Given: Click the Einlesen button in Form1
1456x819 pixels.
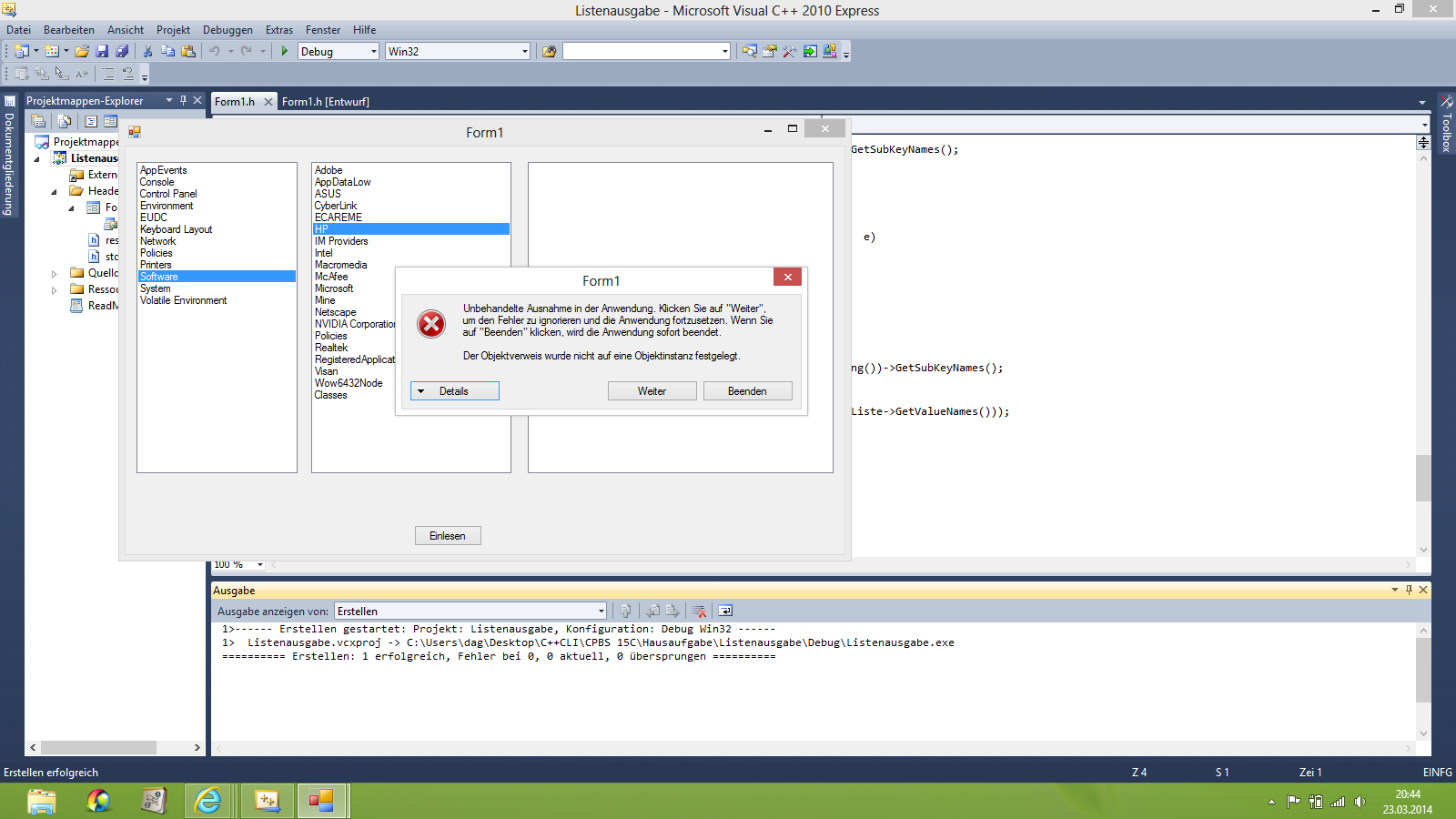Looking at the screenshot, I should coord(448,535).
